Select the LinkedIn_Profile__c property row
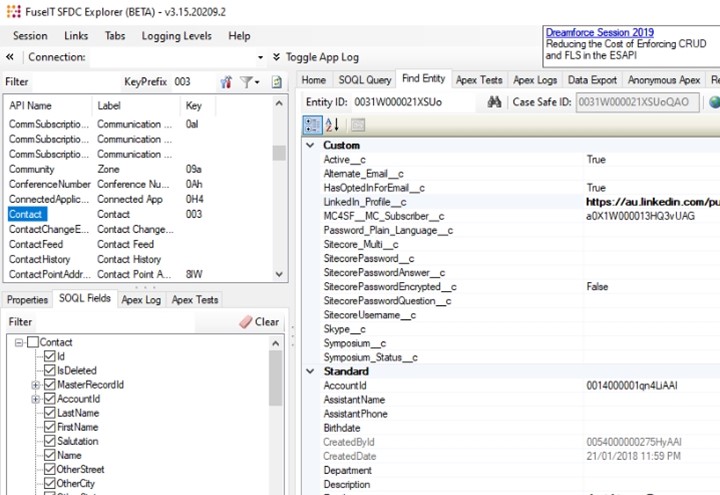This screenshot has width=720, height=495. tap(512, 202)
